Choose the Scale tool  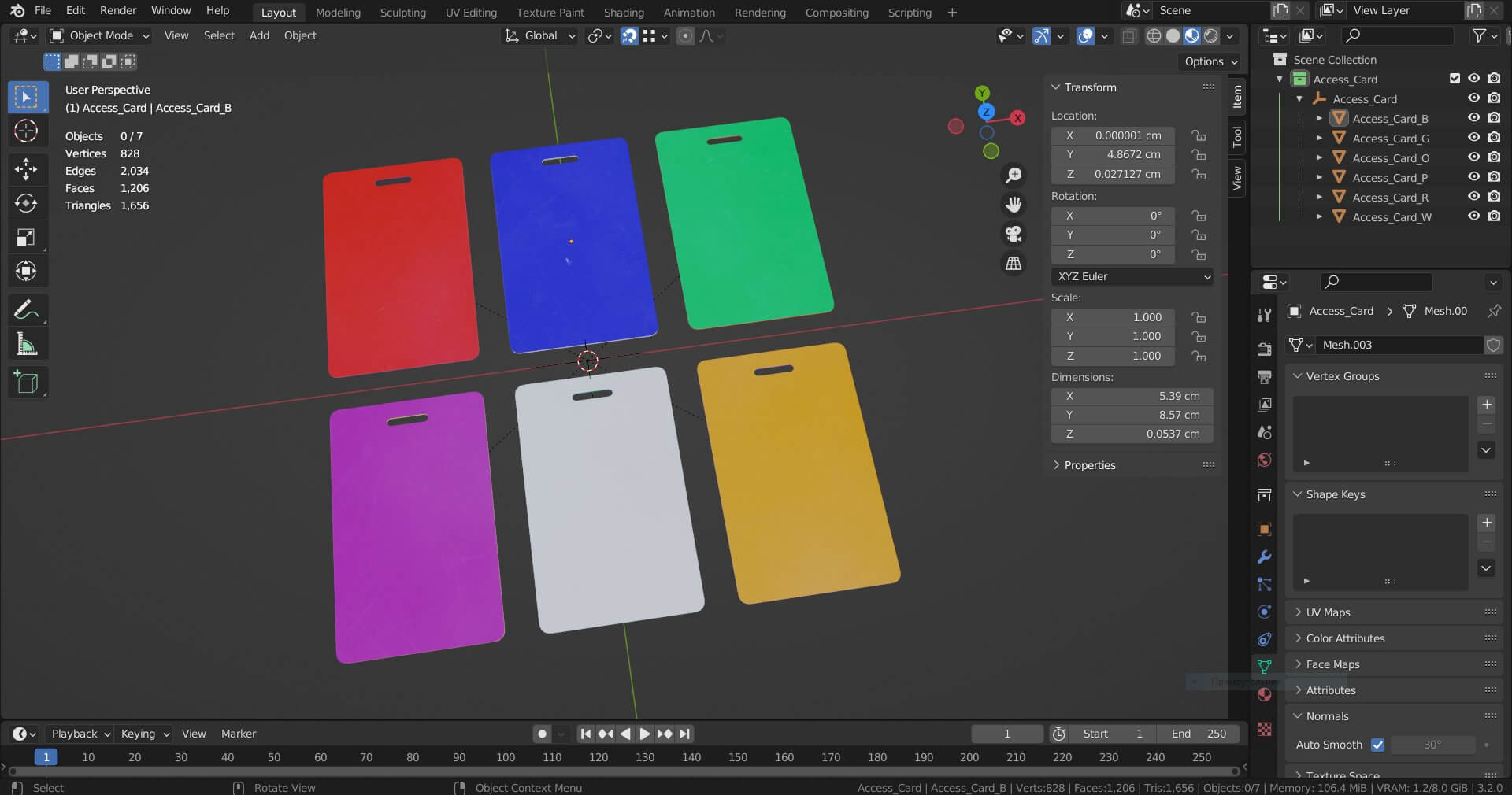pos(26,238)
